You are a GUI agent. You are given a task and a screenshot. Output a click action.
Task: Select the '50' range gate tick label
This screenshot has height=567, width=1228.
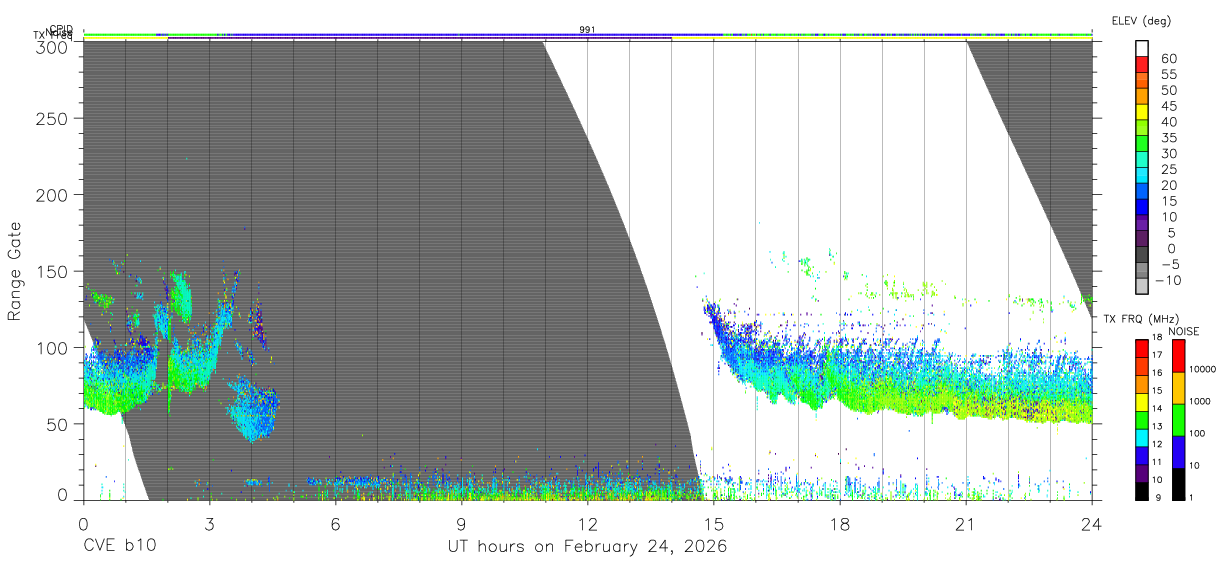56,423
